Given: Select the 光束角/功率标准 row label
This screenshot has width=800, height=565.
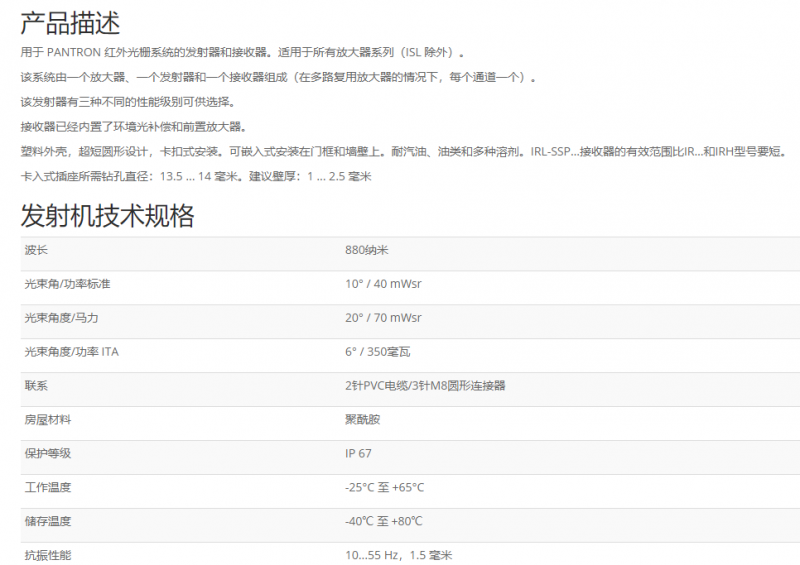Looking at the screenshot, I should [68, 284].
